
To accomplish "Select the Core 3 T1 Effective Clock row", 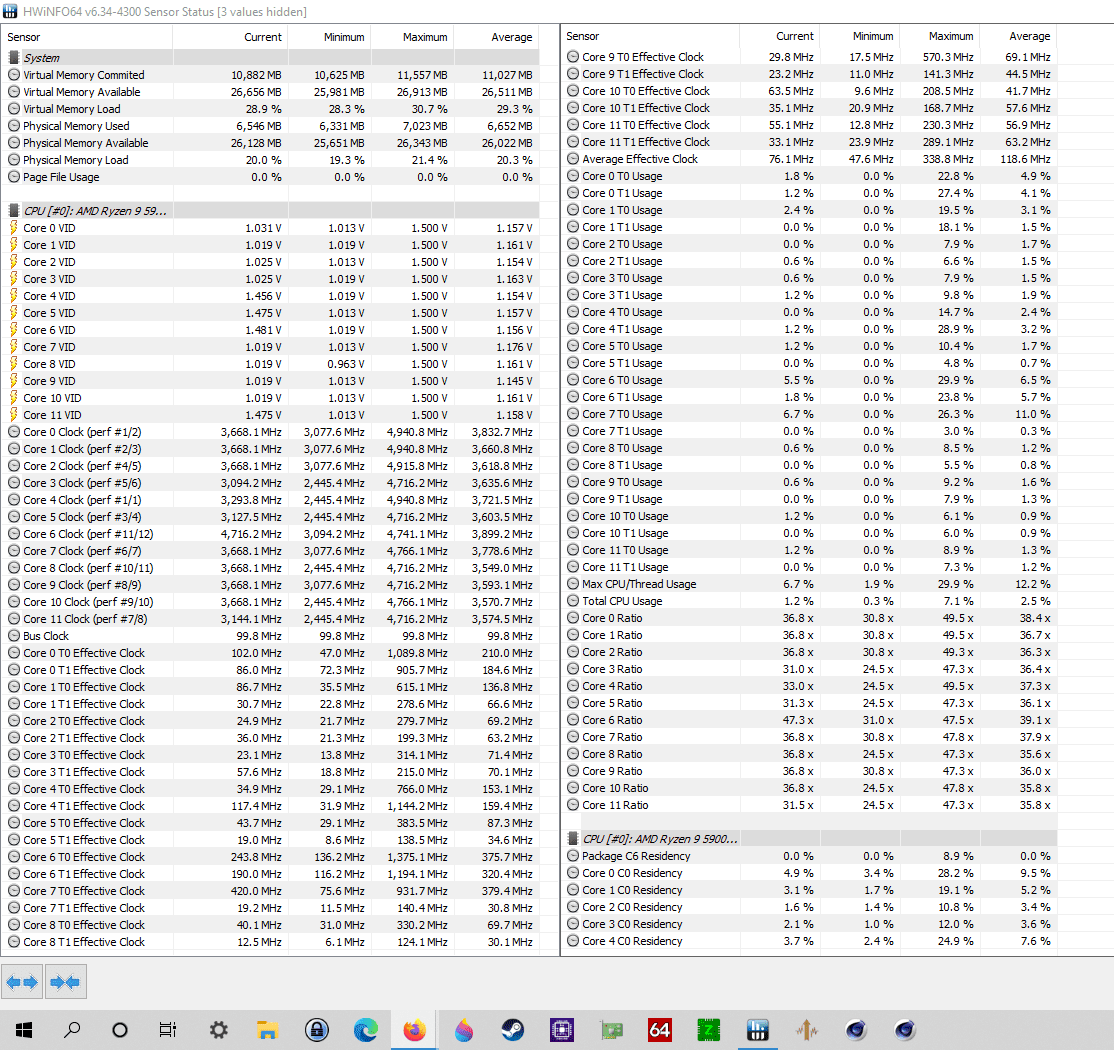I will coord(270,772).
